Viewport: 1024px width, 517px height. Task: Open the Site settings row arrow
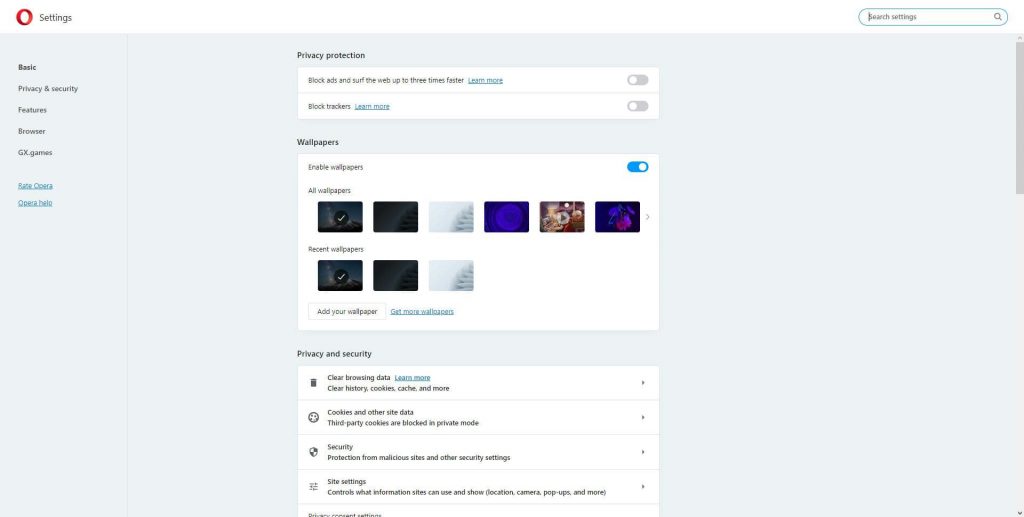click(x=642, y=487)
